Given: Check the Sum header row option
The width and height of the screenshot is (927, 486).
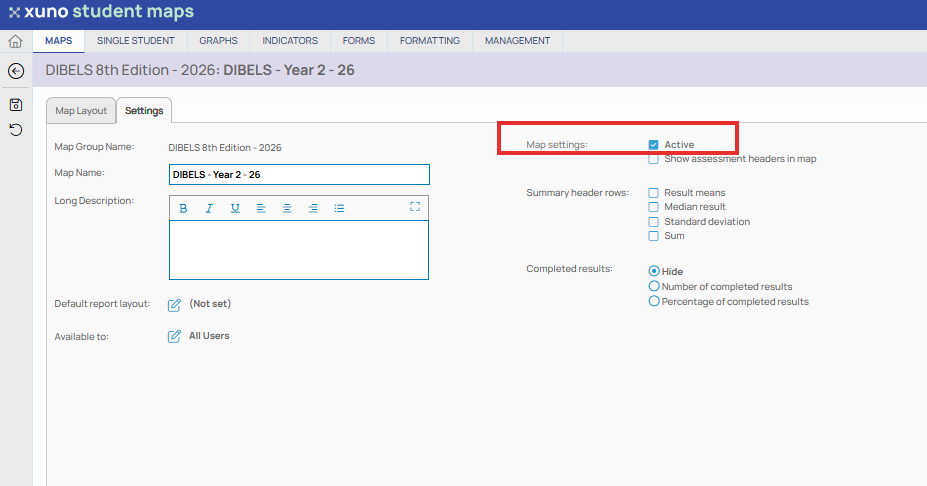Looking at the screenshot, I should [x=653, y=236].
